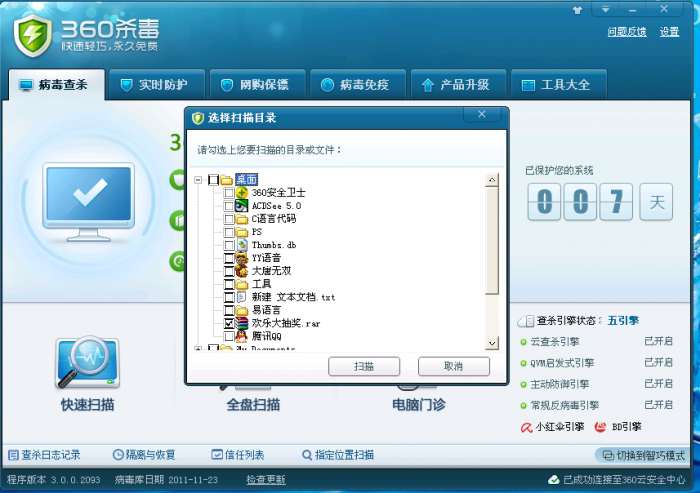Click the 360安全卫士 item icon
This screenshot has height=493, width=700.
coord(242,192)
